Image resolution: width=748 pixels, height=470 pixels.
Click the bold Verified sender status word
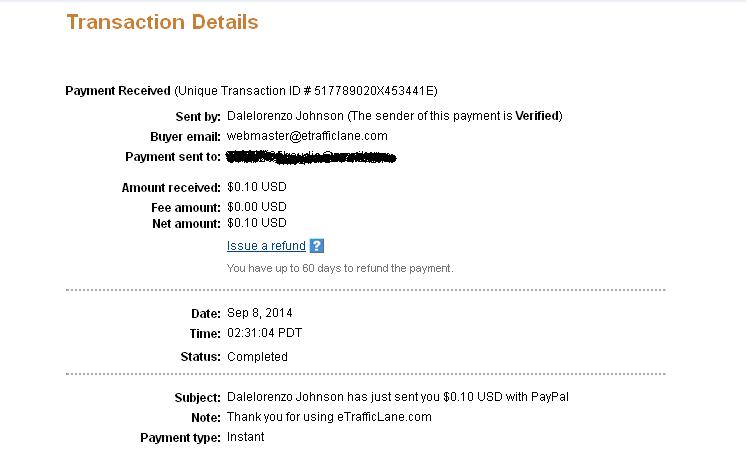[537, 116]
